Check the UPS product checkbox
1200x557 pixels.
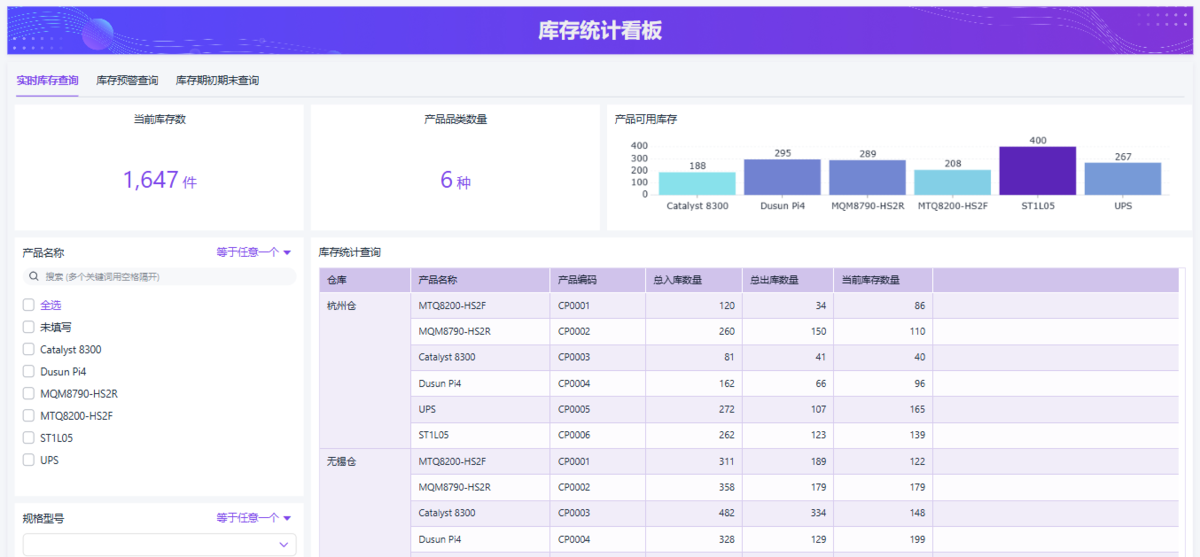29,460
